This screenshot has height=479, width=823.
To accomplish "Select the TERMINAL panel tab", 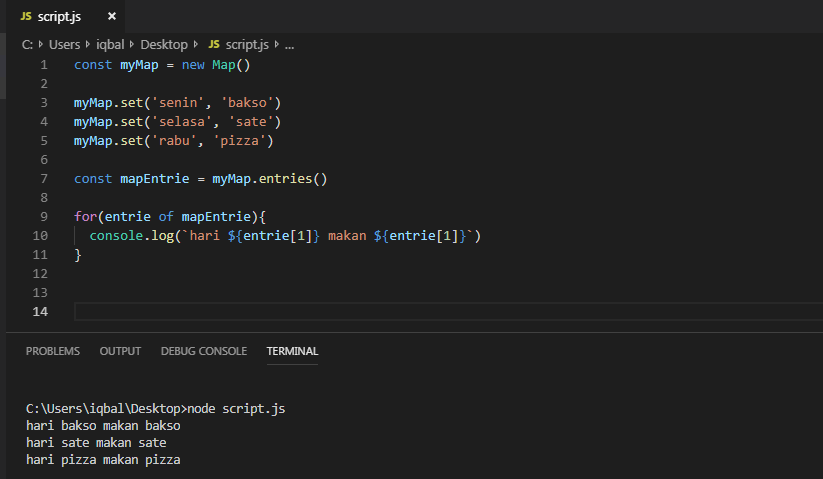I will (x=292, y=351).
